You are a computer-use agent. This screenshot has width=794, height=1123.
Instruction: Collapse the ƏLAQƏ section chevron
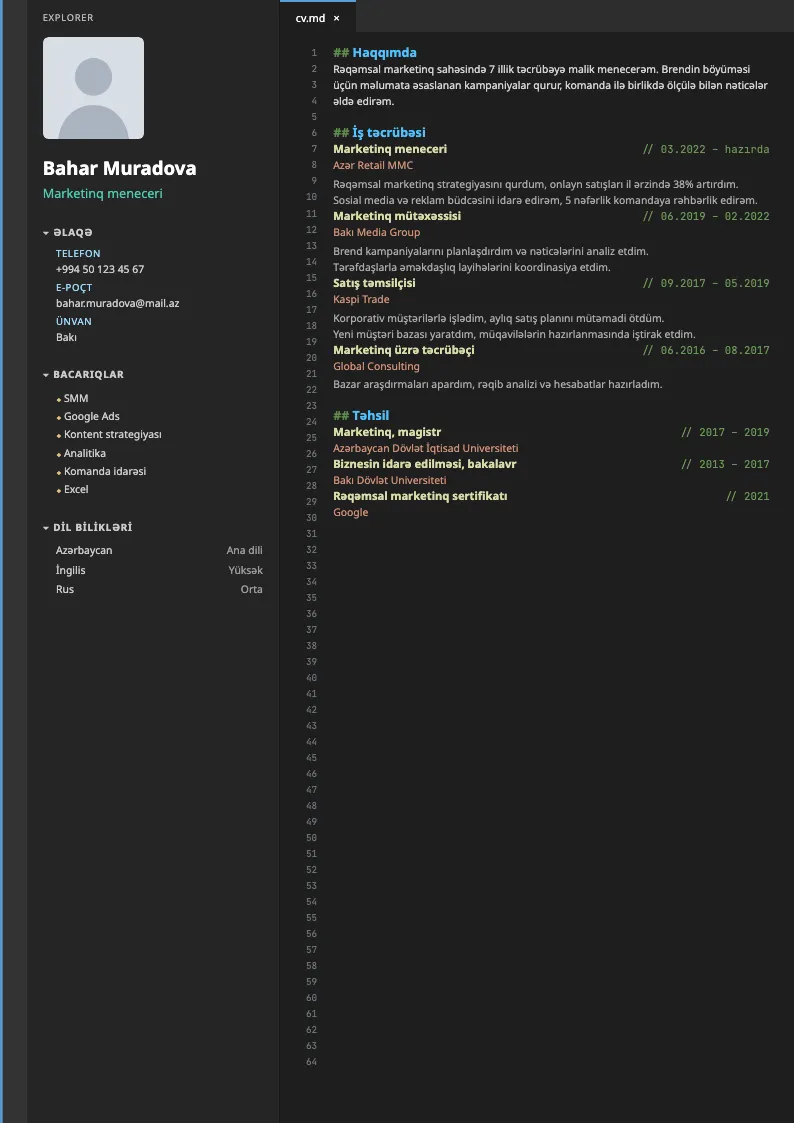46,233
